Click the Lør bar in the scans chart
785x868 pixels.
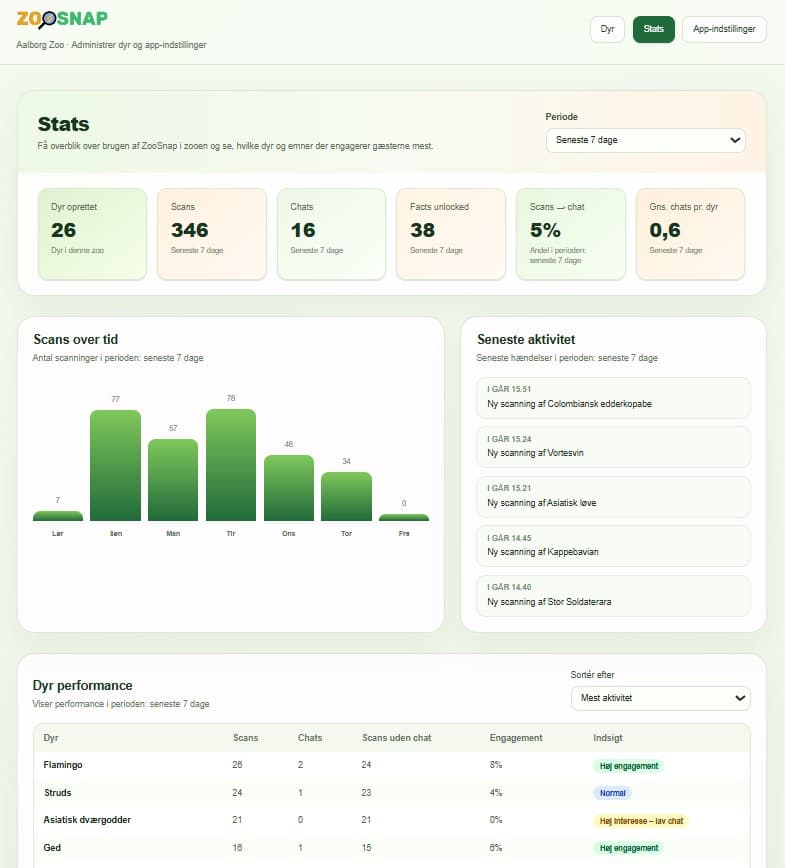click(58, 516)
